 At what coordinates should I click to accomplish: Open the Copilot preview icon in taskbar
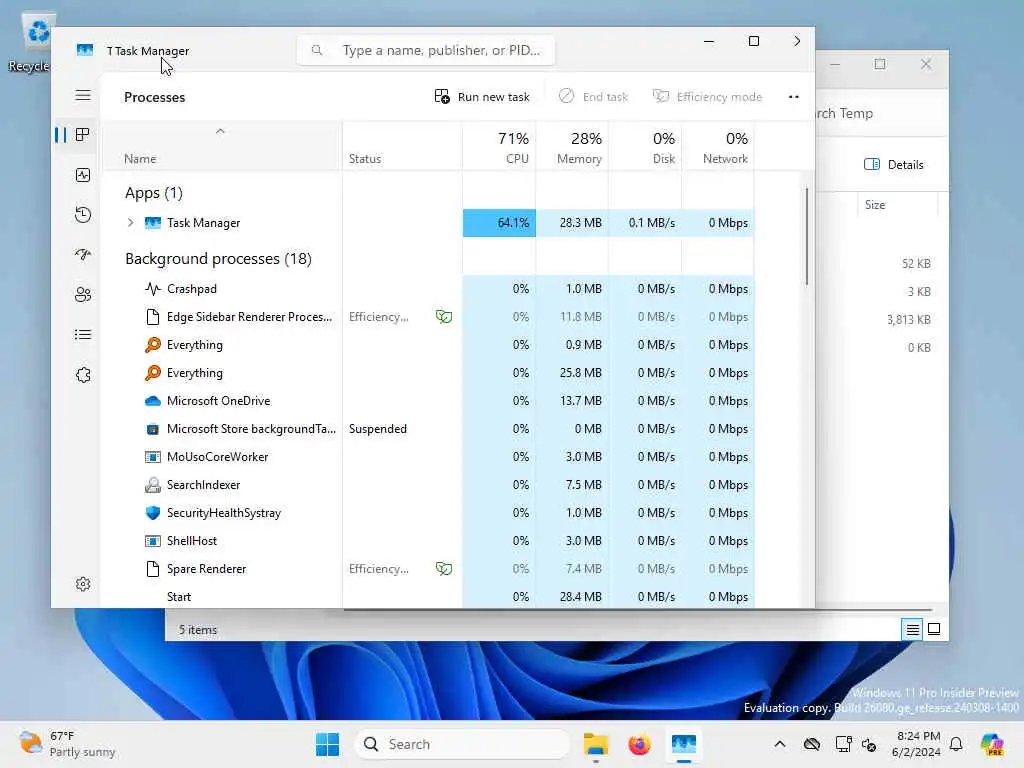tap(992, 744)
